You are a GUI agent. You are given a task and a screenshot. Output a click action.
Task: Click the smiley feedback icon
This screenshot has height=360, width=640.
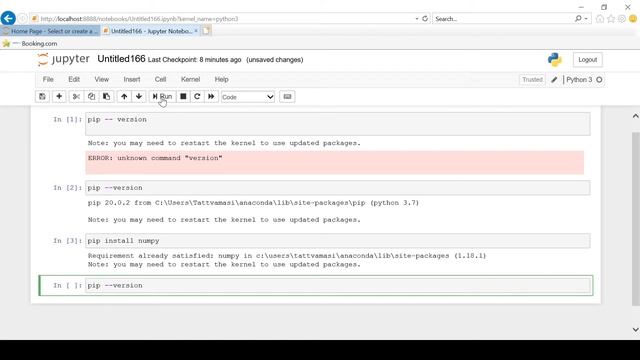tap(633, 19)
